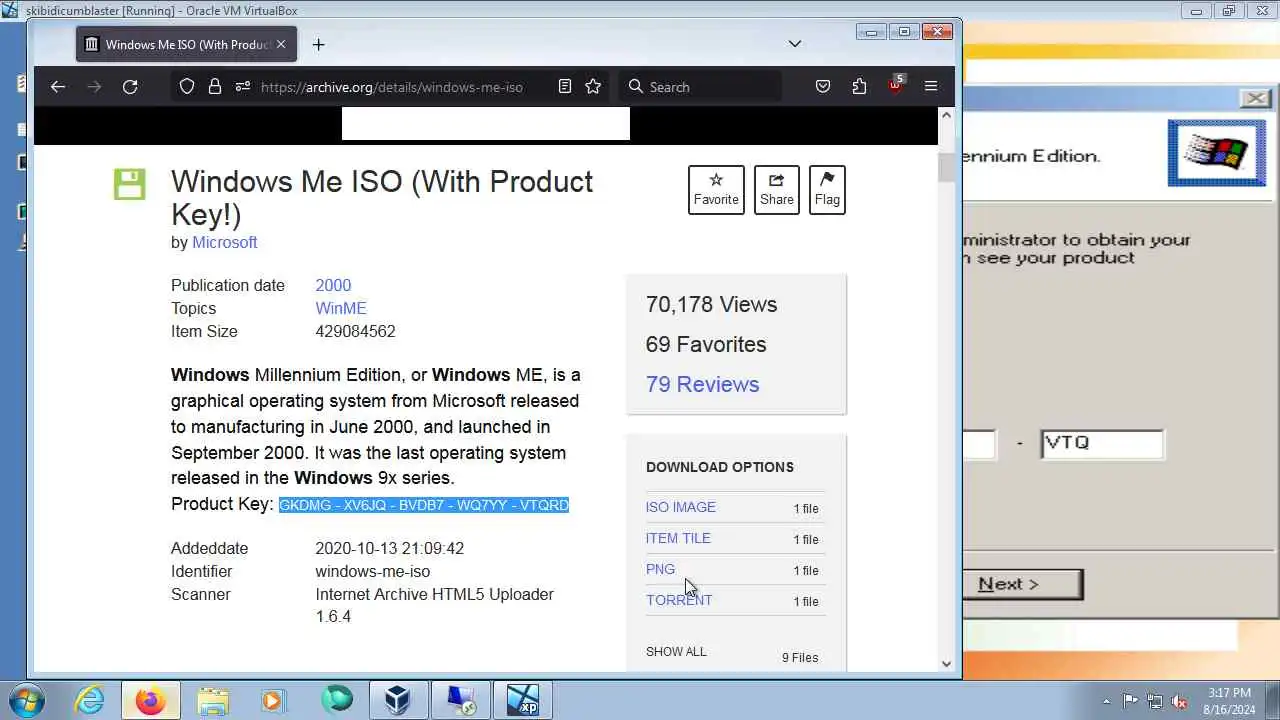Screen dimensions: 1280x720
Task: Click the green sphere taskbar icon
Action: click(337, 700)
